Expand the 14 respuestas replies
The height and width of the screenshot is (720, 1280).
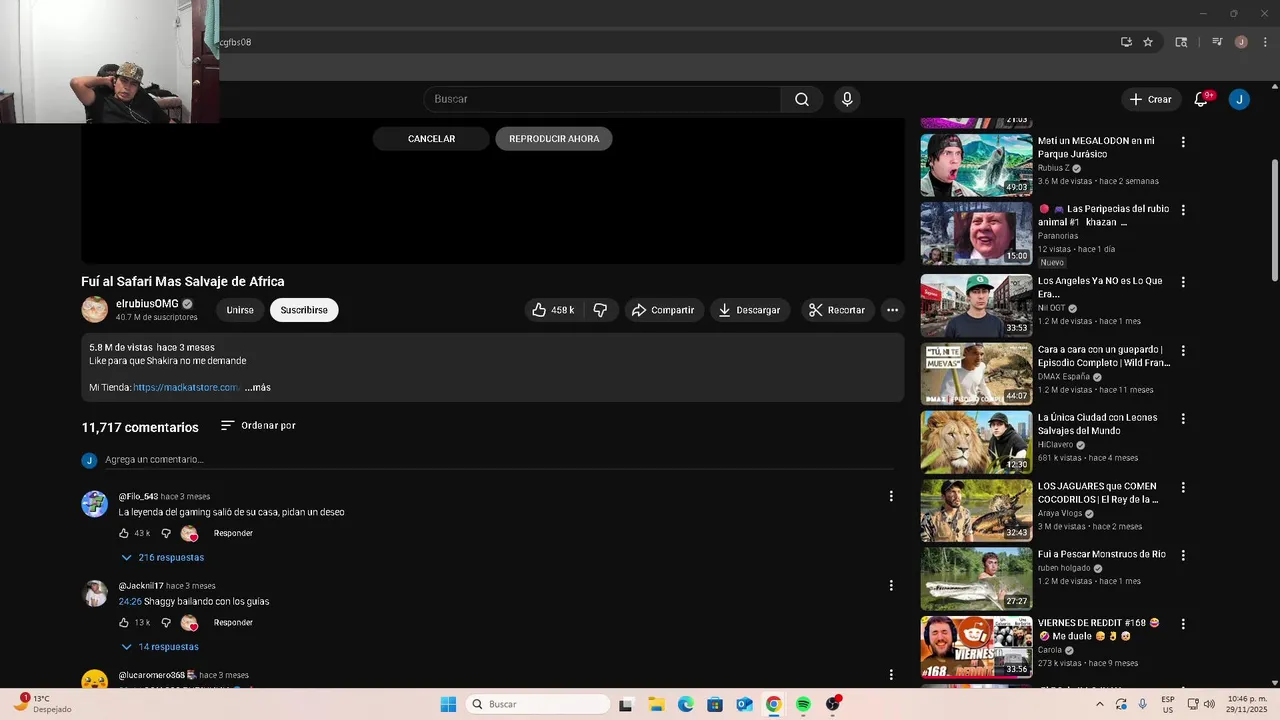click(160, 646)
